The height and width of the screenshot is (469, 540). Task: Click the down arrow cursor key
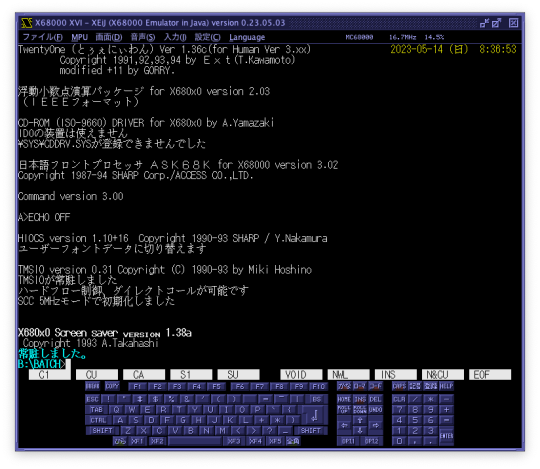360,430
